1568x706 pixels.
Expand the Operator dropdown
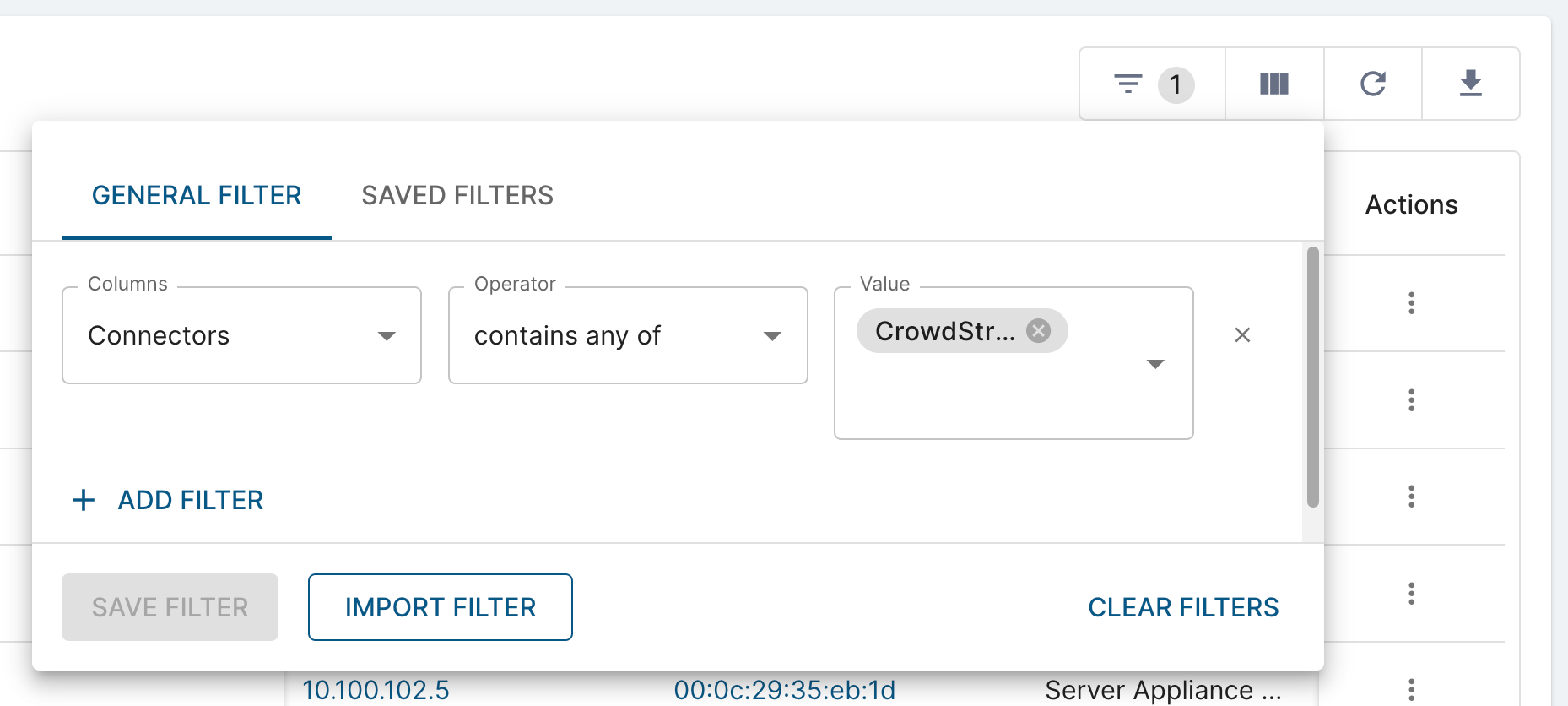[x=772, y=336]
